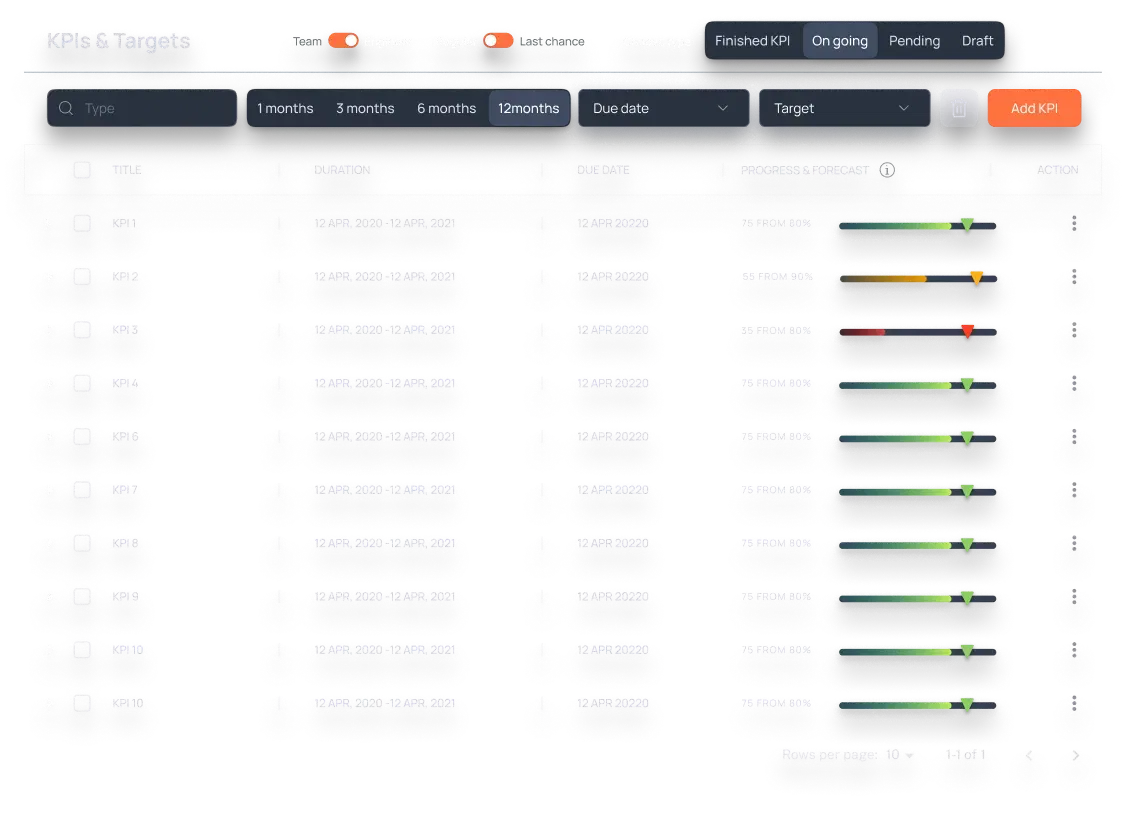The image size is (1126, 819).
Task: Open three-dot action menu for KPI 1
Action: point(1074,223)
